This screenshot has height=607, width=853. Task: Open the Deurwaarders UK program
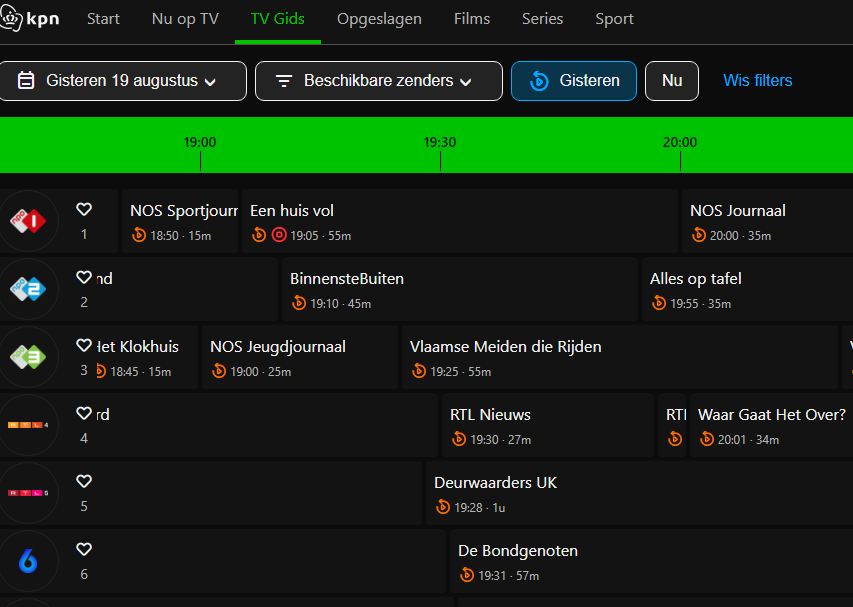pos(640,493)
